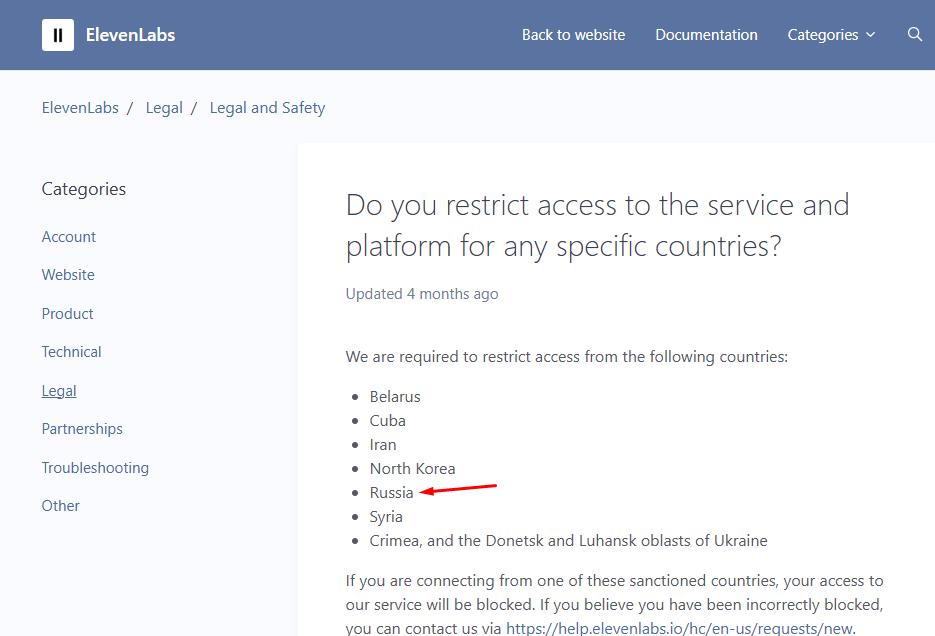935x636 pixels.
Task: Open Legal and Safety breadcrumb
Action: pyautogui.click(x=267, y=108)
